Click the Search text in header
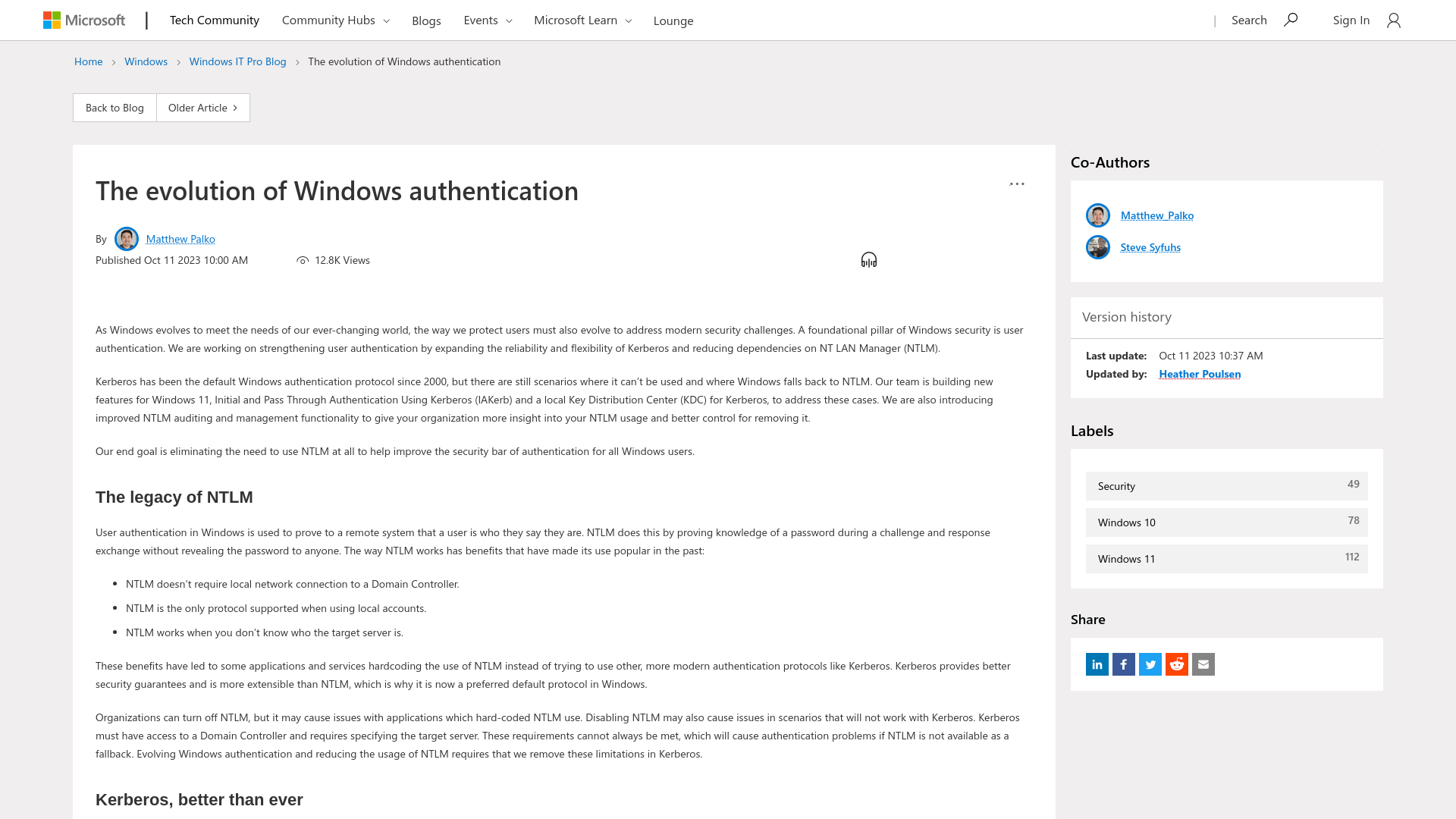 click(1249, 20)
